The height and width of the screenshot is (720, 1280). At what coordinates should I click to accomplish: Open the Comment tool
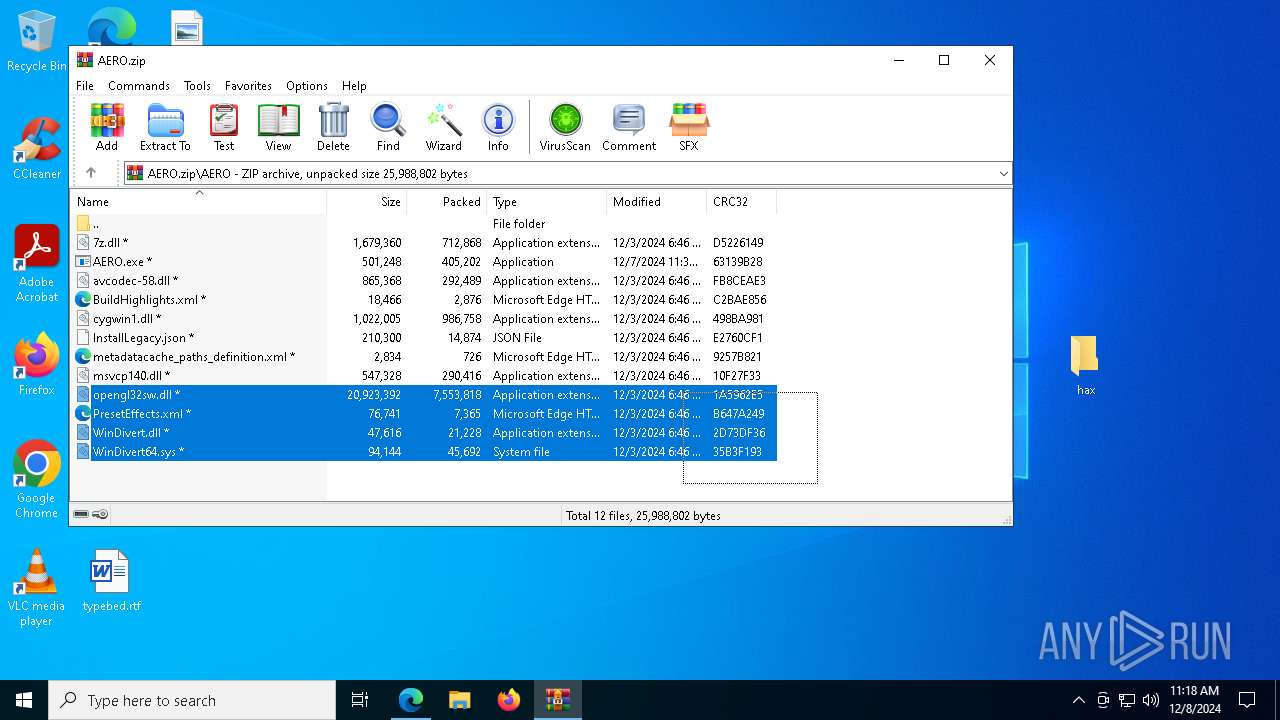(x=629, y=127)
